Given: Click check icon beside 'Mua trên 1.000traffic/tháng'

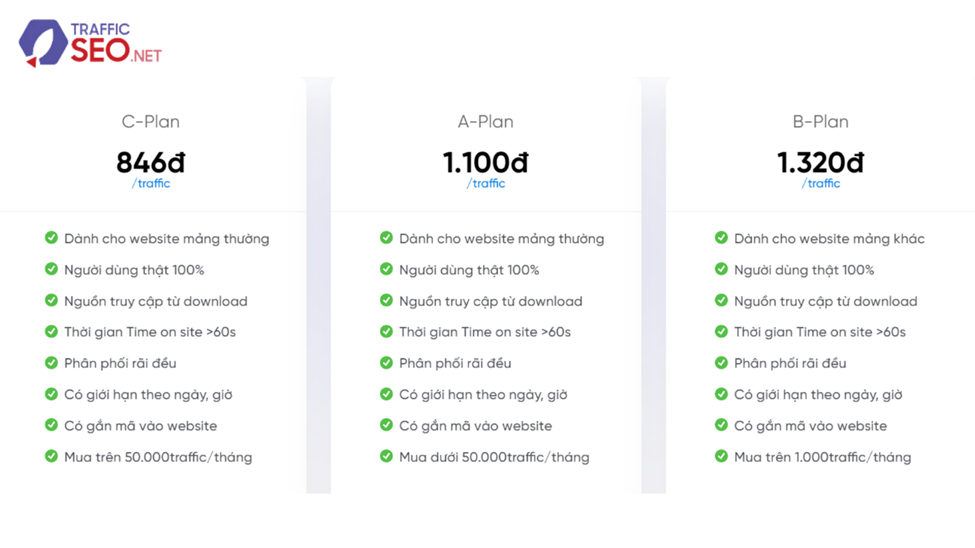Looking at the screenshot, I should (721, 457).
